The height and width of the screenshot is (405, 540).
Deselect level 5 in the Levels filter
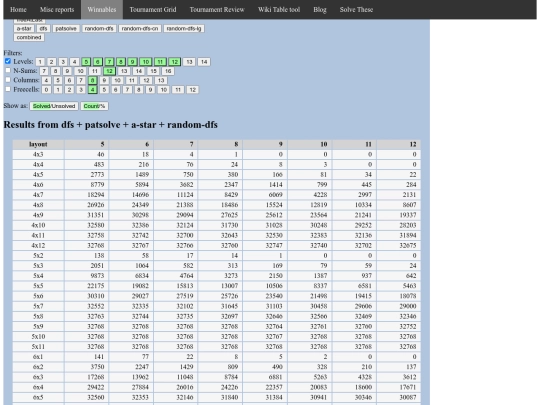[86, 62]
